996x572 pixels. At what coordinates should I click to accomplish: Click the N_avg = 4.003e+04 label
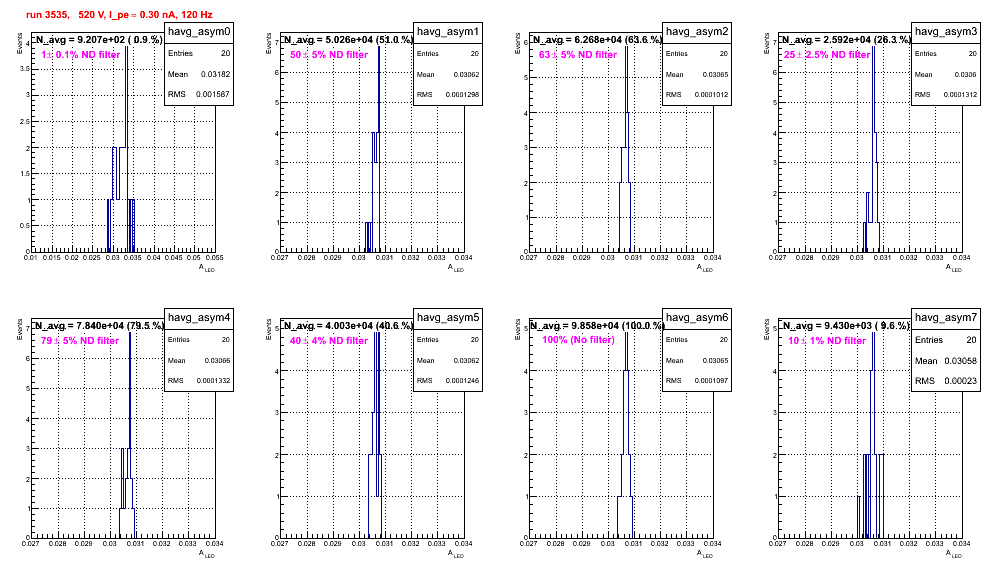348,325
